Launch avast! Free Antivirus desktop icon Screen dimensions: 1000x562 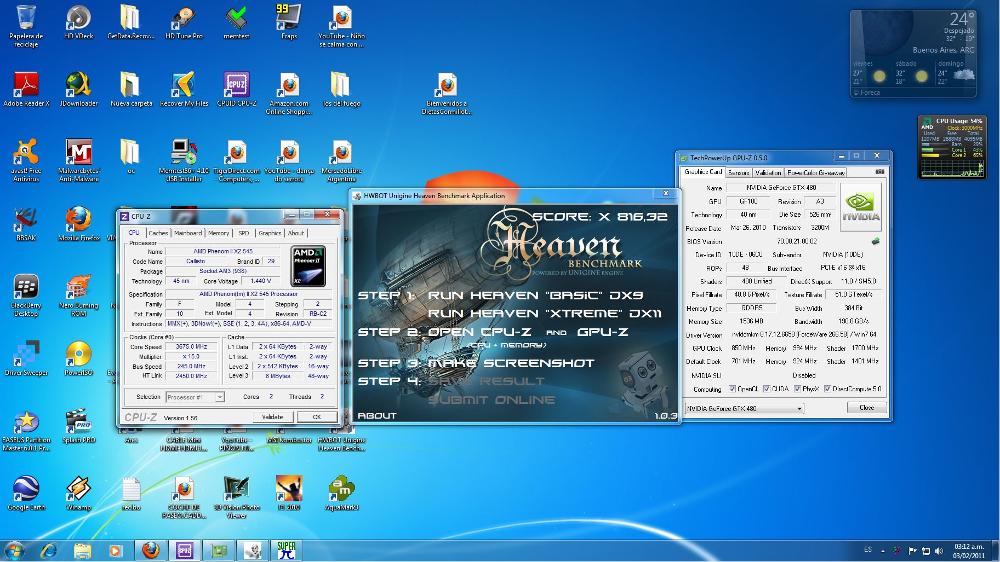[x=26, y=160]
